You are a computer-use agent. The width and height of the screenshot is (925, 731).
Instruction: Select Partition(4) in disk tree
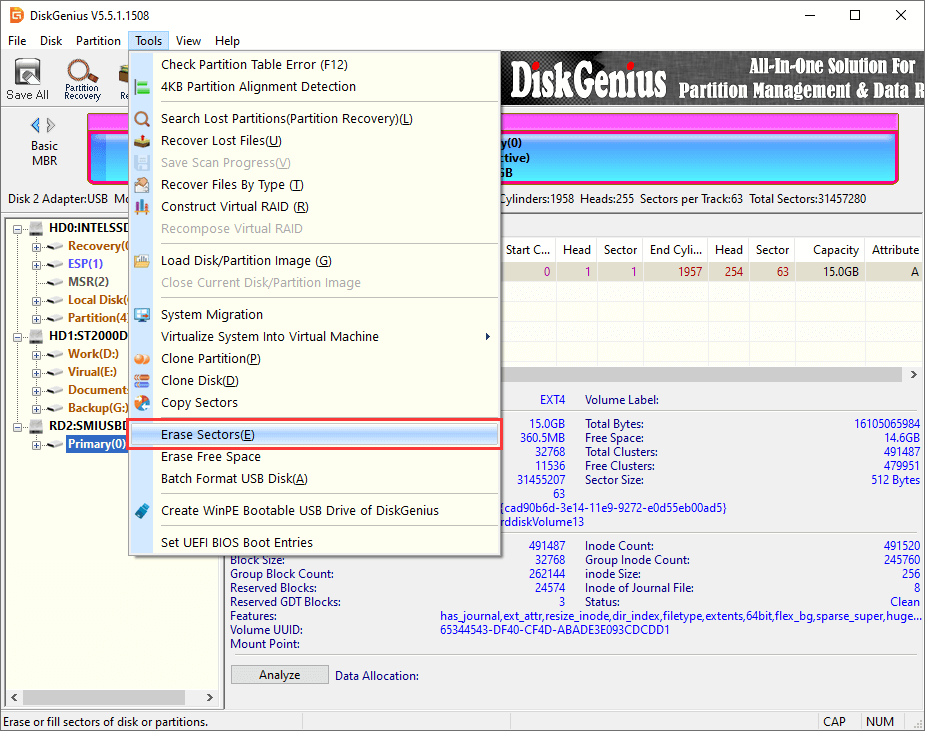pyautogui.click(x=98, y=317)
